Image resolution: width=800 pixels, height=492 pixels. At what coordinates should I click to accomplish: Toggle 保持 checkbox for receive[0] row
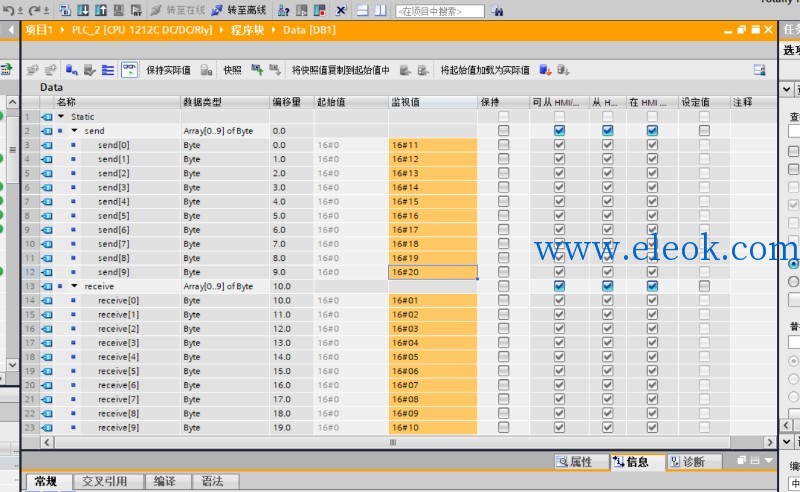(504, 300)
